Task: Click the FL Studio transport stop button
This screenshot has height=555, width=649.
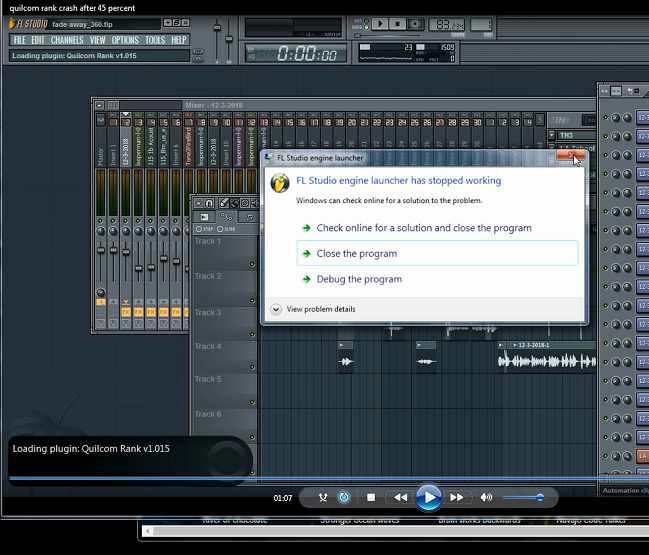Action: 398,23
